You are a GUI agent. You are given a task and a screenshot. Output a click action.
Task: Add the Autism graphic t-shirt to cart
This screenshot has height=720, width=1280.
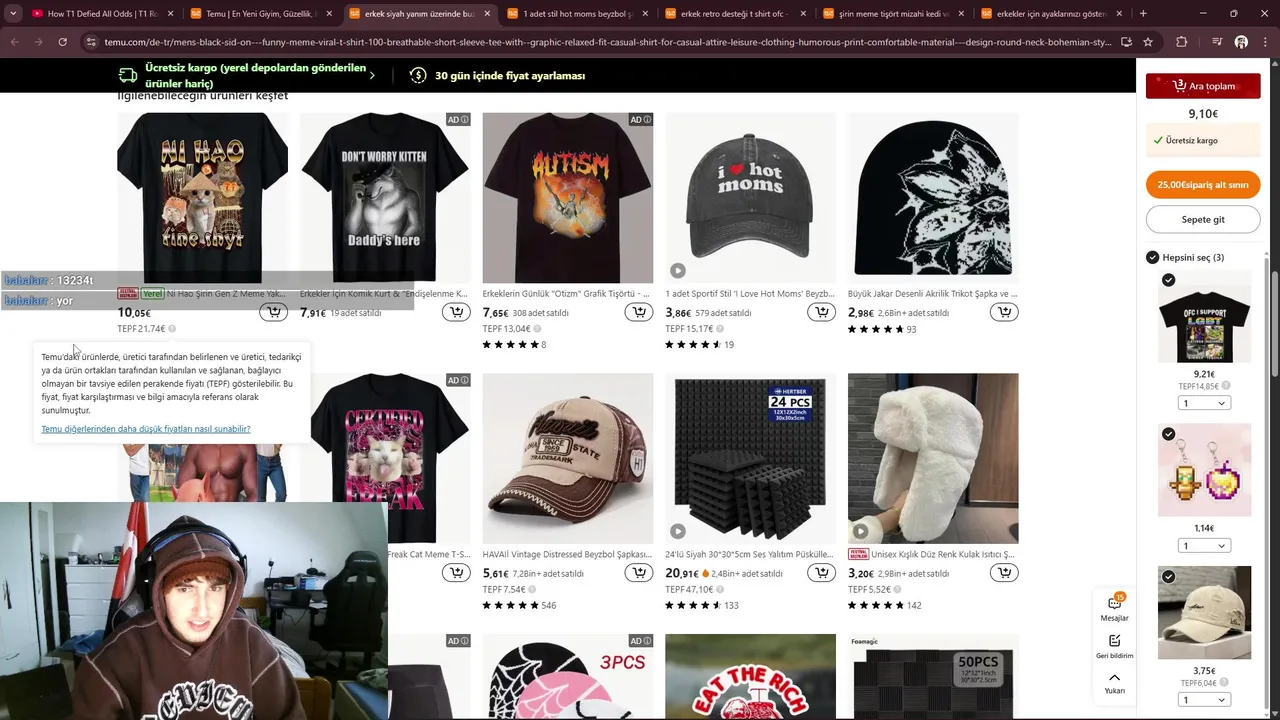click(638, 312)
